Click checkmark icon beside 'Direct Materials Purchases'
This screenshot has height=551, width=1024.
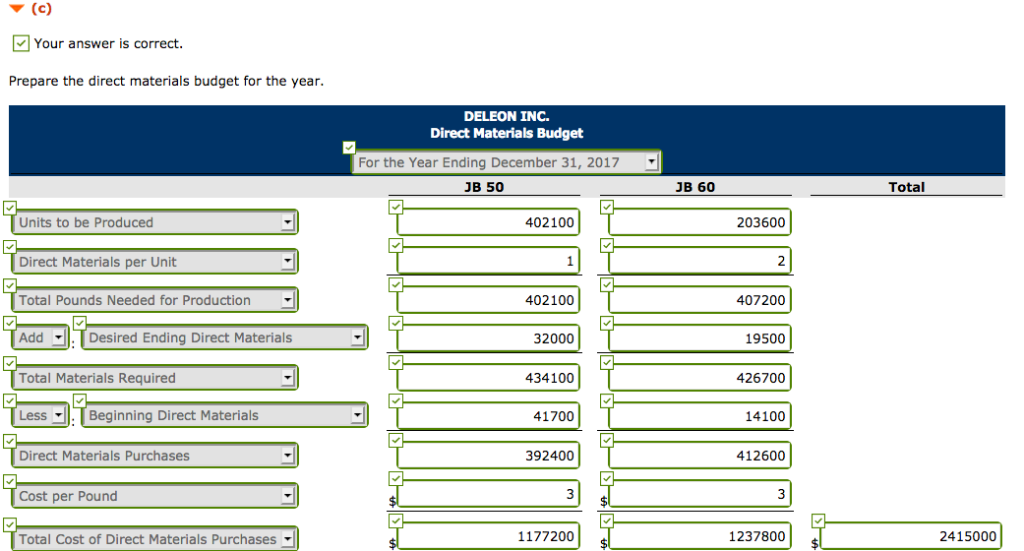(x=10, y=441)
